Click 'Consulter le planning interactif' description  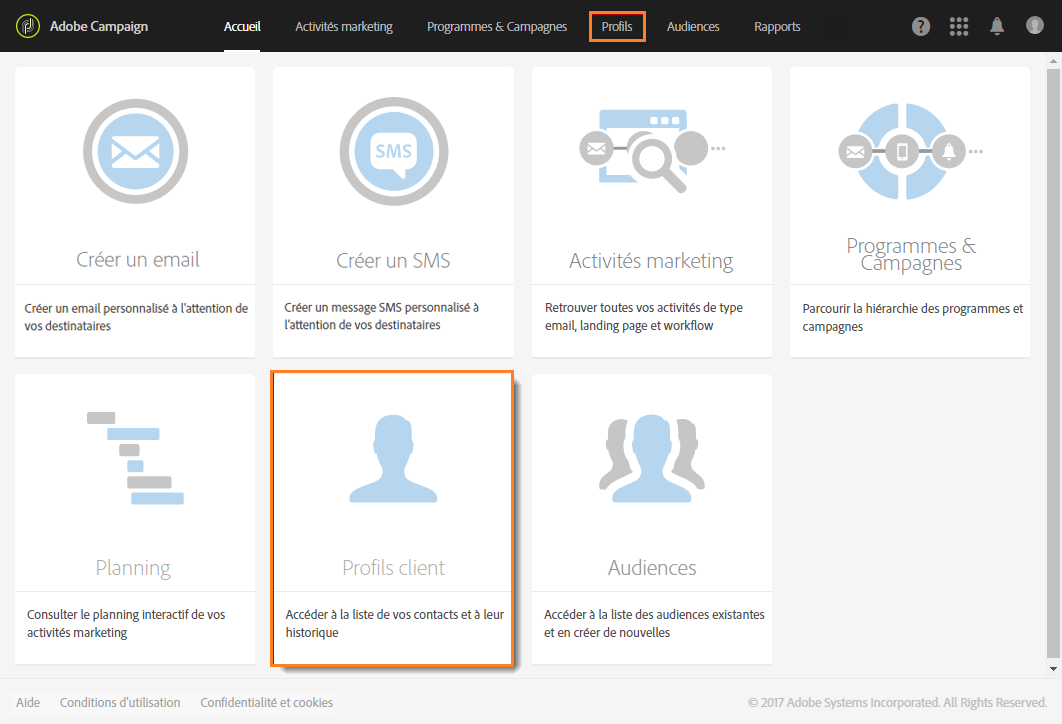point(126,623)
